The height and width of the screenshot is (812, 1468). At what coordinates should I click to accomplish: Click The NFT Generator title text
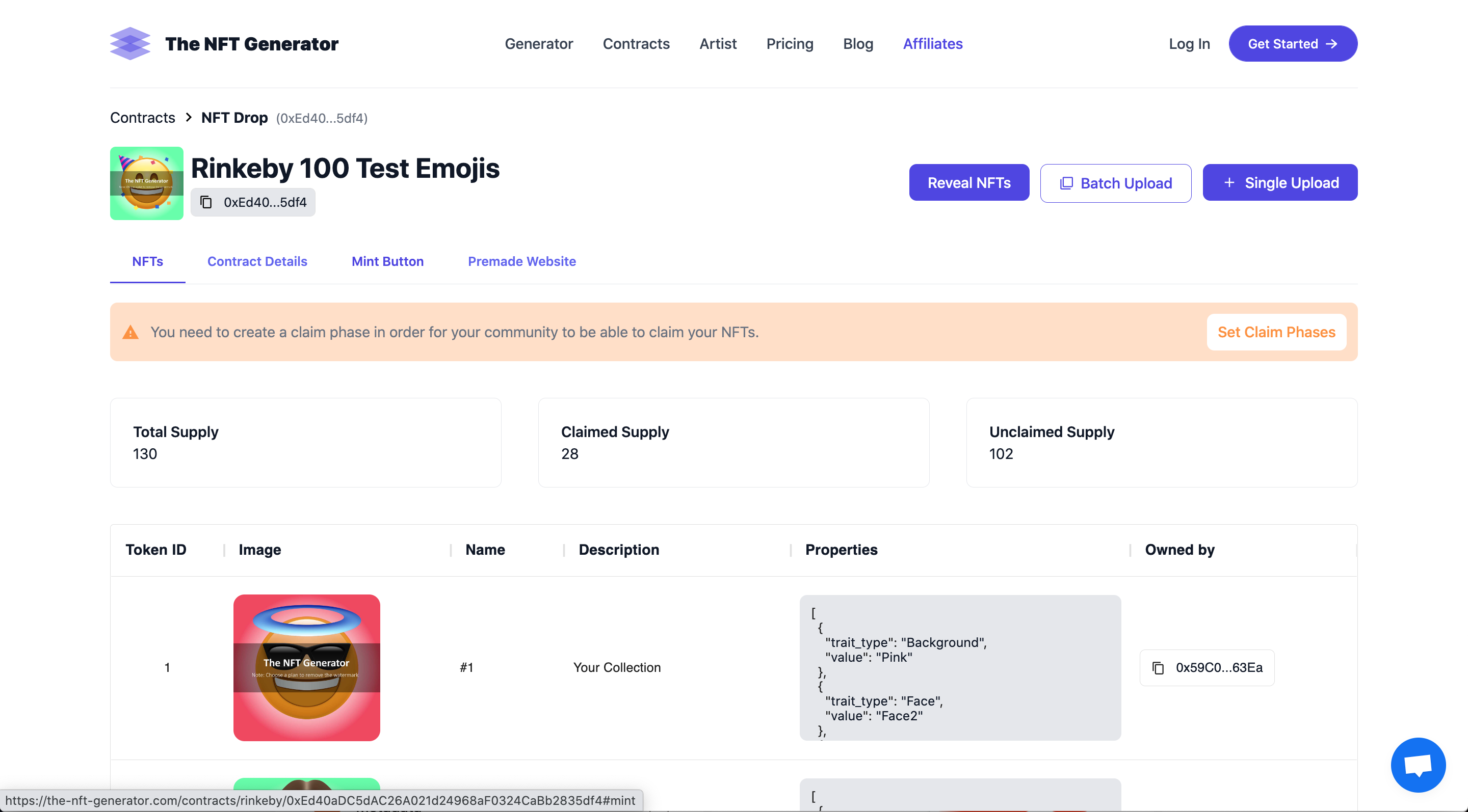251,44
